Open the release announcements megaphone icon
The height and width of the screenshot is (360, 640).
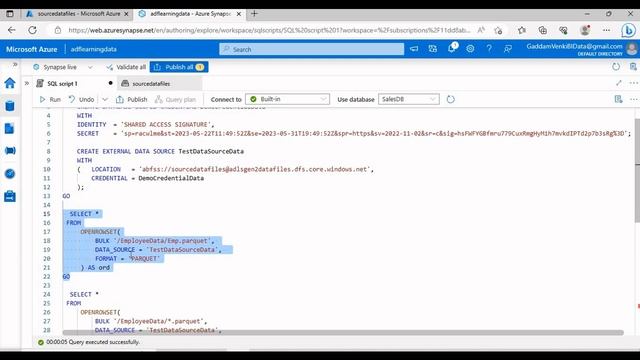click(x=414, y=49)
